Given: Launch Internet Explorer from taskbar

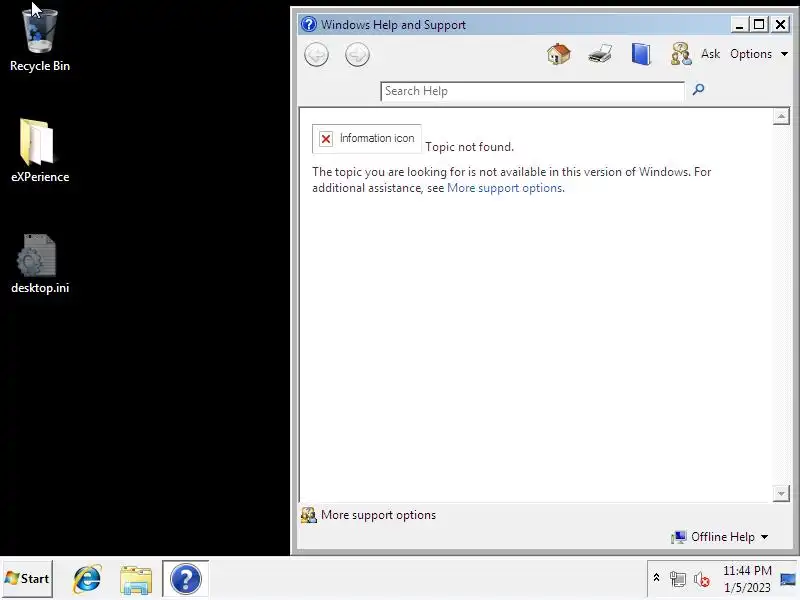Looking at the screenshot, I should tap(87, 579).
